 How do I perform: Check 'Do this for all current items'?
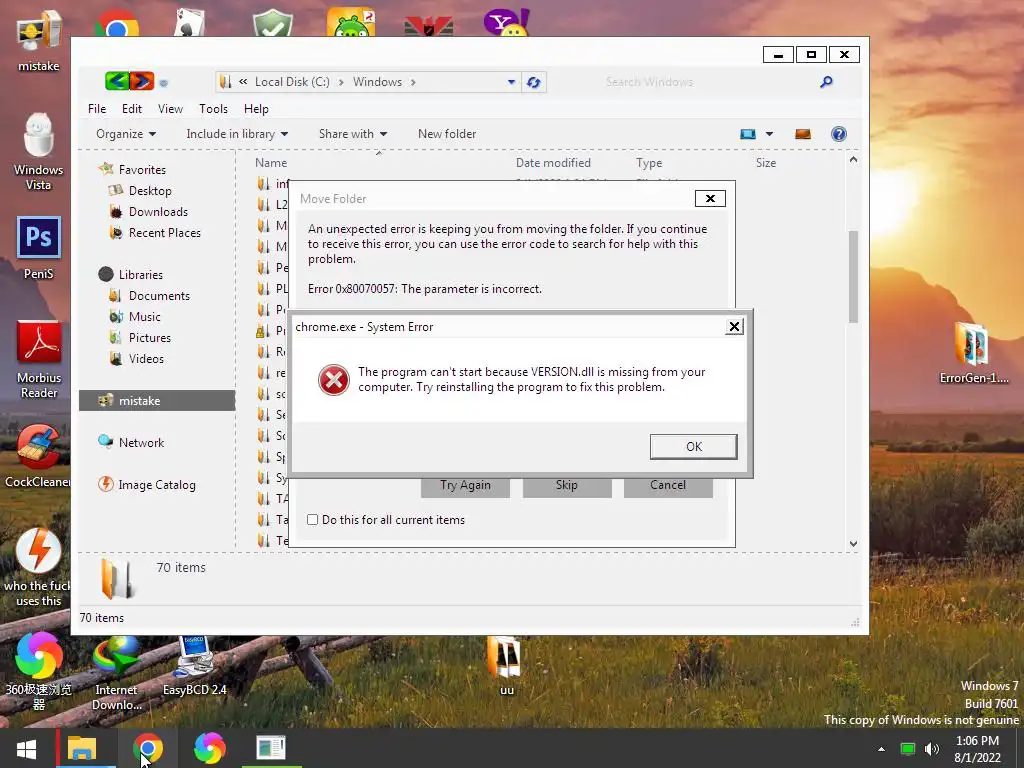click(x=313, y=520)
